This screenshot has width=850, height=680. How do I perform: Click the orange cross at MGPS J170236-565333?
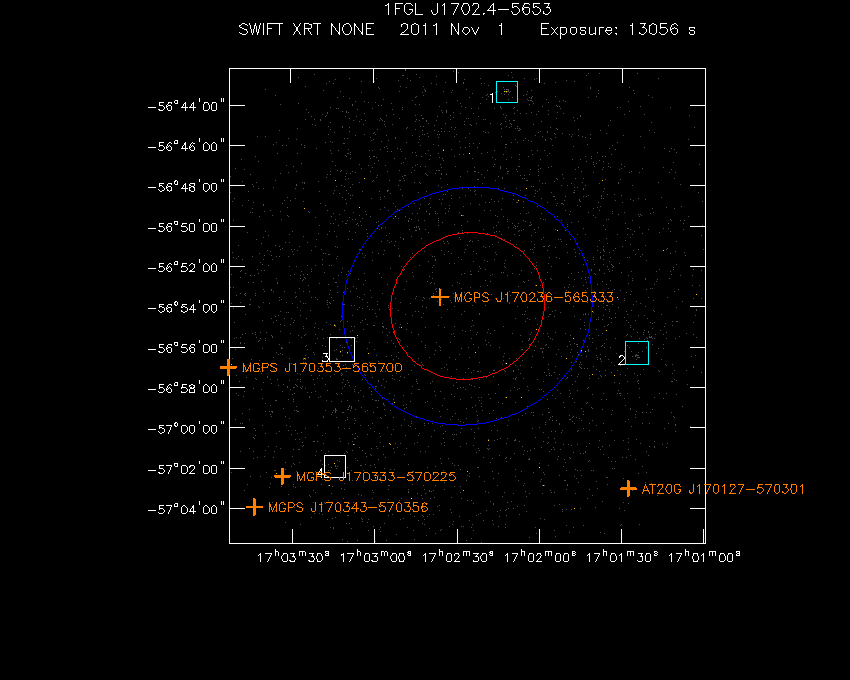tap(440, 297)
